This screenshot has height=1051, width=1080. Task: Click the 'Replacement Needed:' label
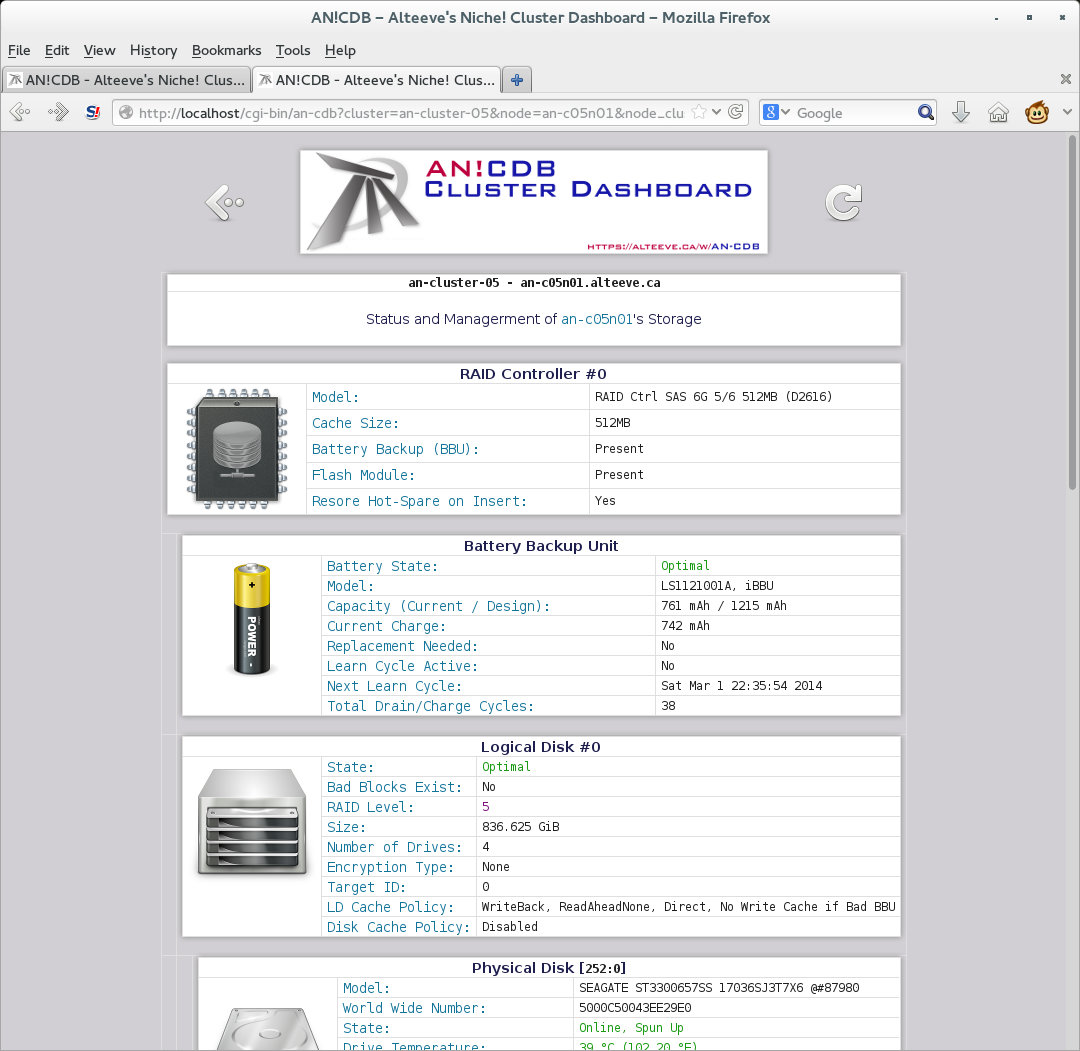[402, 646]
